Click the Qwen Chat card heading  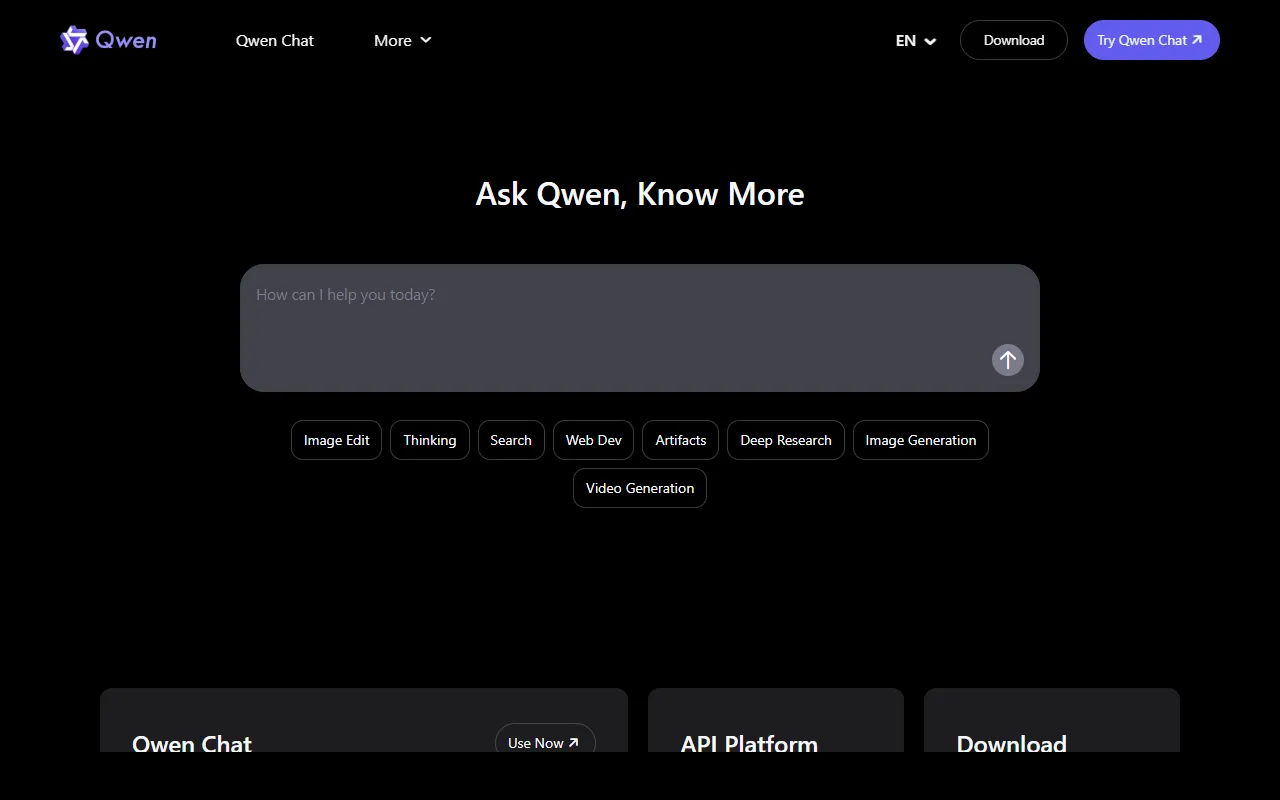point(192,743)
